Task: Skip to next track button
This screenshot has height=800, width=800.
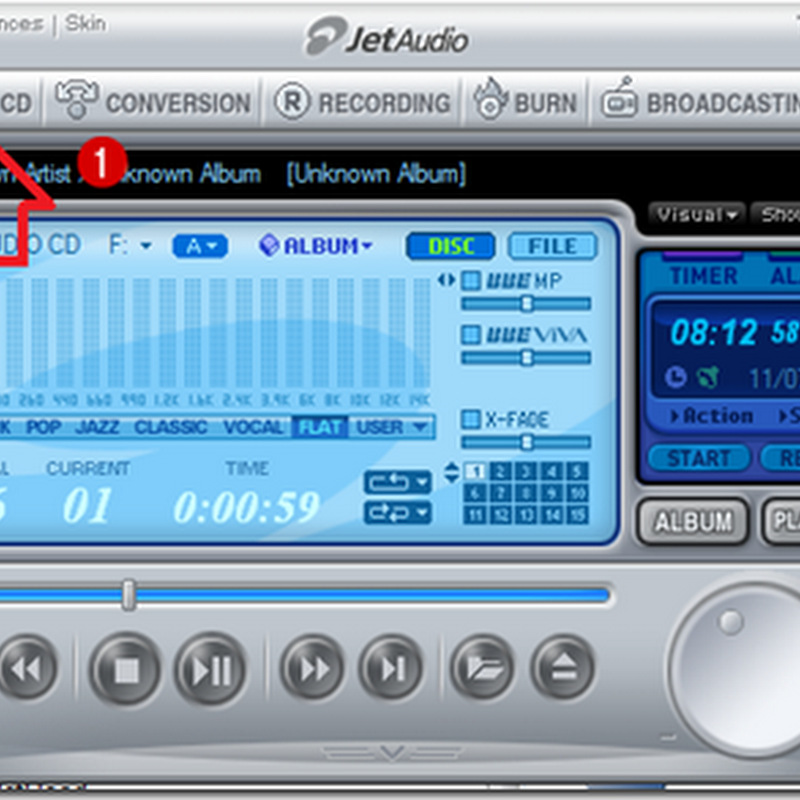Action: click(x=392, y=669)
